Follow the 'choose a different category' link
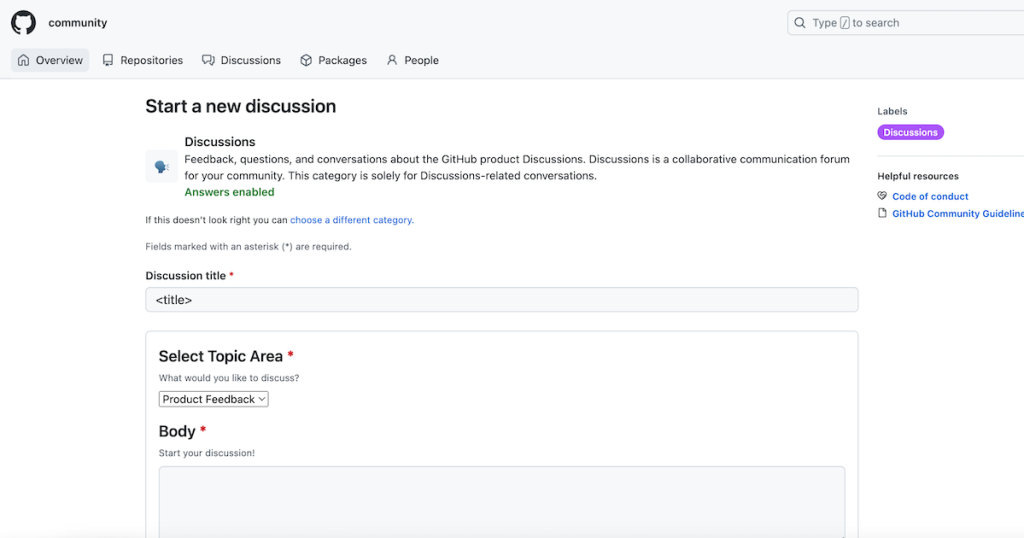1024x538 pixels. point(351,220)
